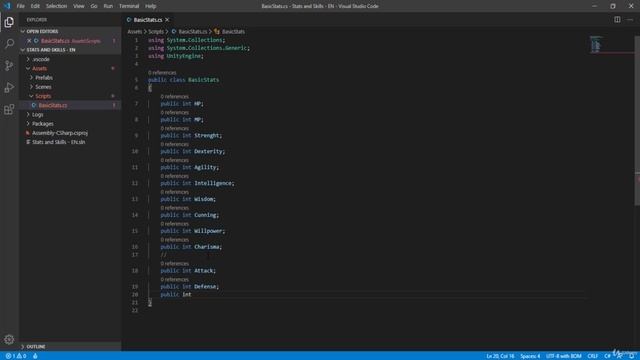Click the flame icon in status bar
The height and width of the screenshot is (360, 640).
tap(35, 356)
